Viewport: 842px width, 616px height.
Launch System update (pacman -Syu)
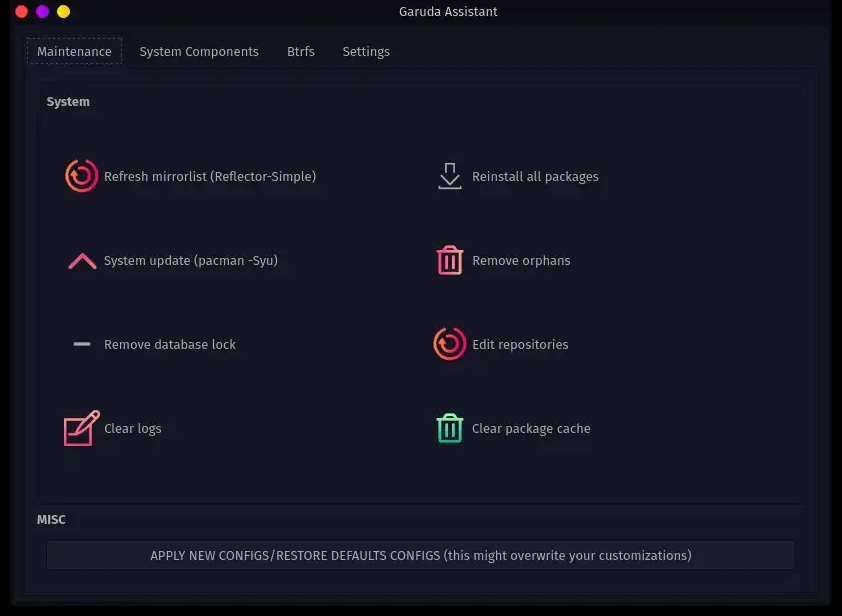click(x=191, y=260)
